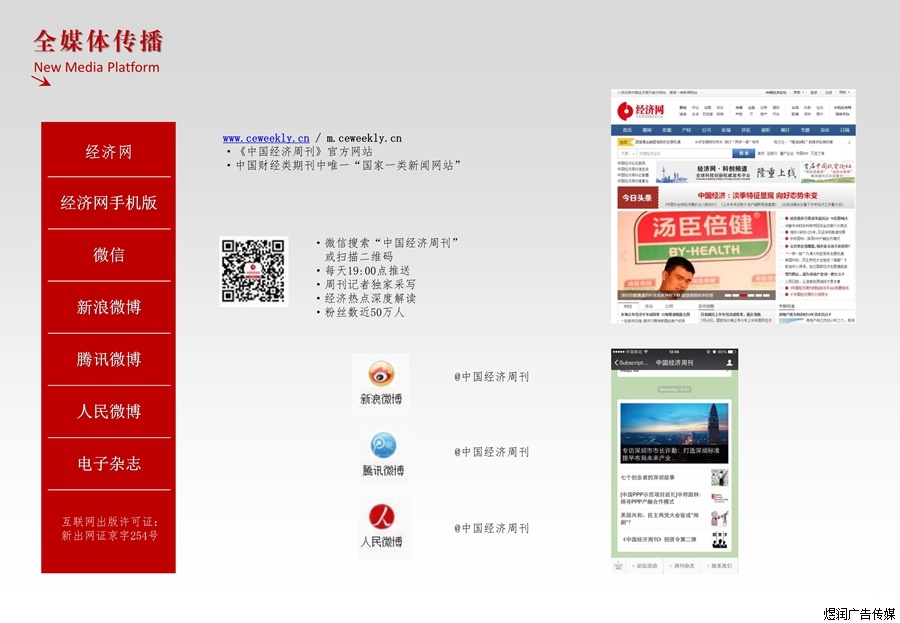The height and width of the screenshot is (623, 900).
Task: Tap the 《中国经济周刊》招贤令第二弹 article
Action: click(x=674, y=540)
